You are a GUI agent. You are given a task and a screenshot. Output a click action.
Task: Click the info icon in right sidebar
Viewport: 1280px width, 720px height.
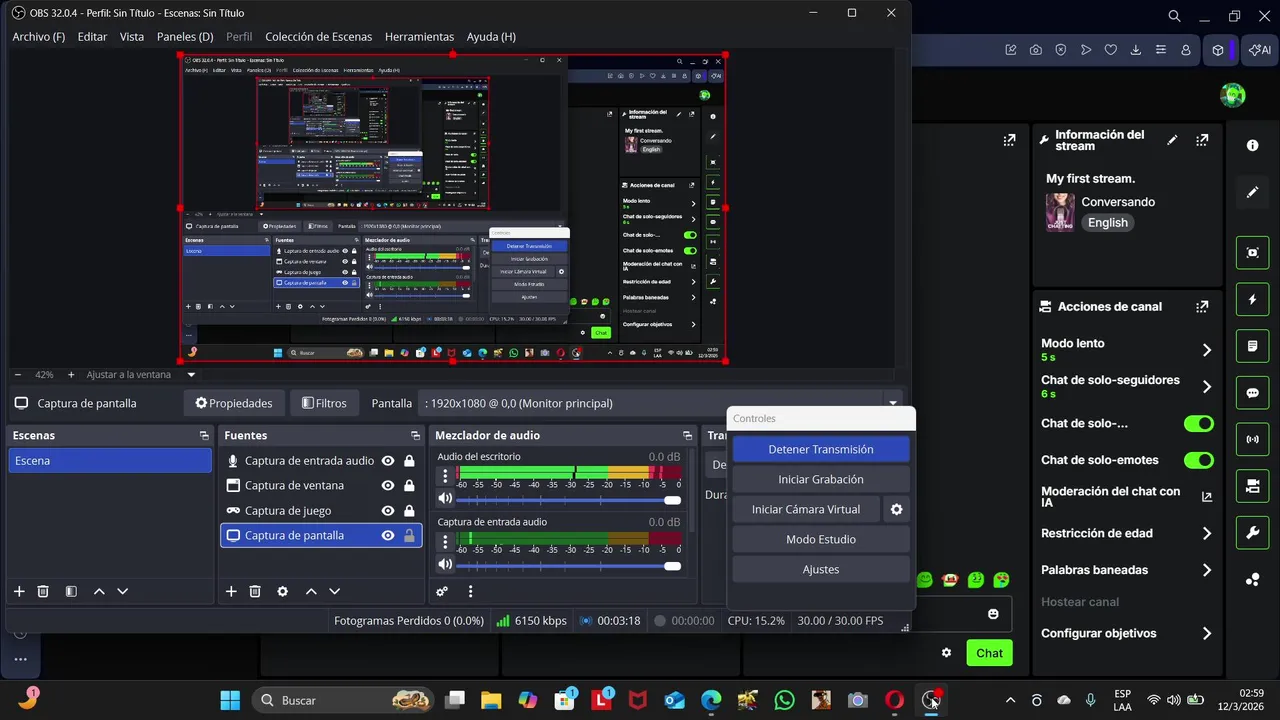pyautogui.click(x=1252, y=145)
